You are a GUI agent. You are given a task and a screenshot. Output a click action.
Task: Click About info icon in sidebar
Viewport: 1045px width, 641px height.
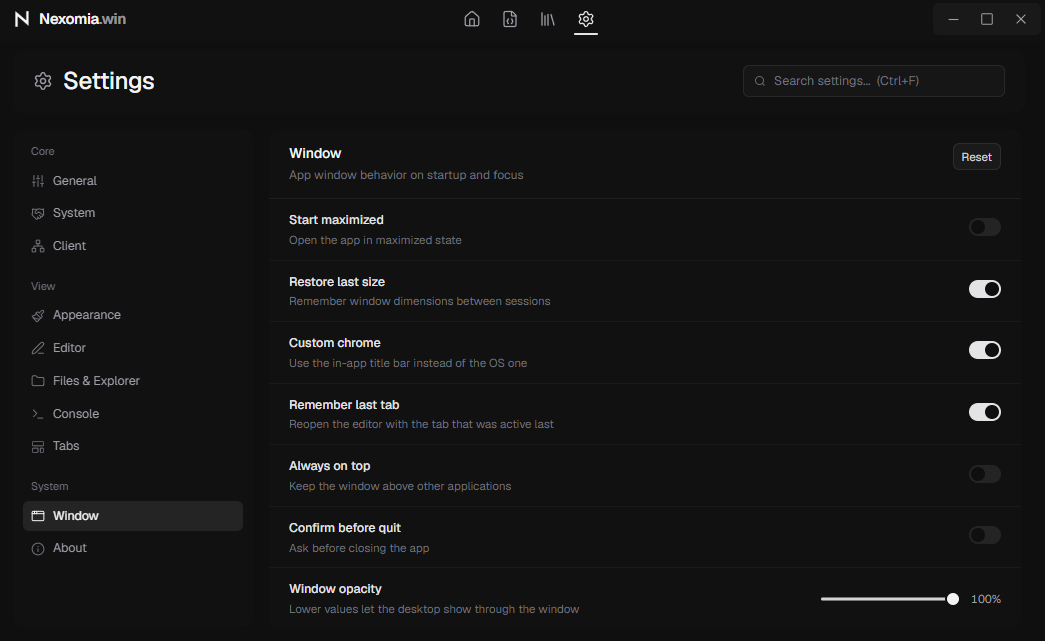[x=38, y=548]
